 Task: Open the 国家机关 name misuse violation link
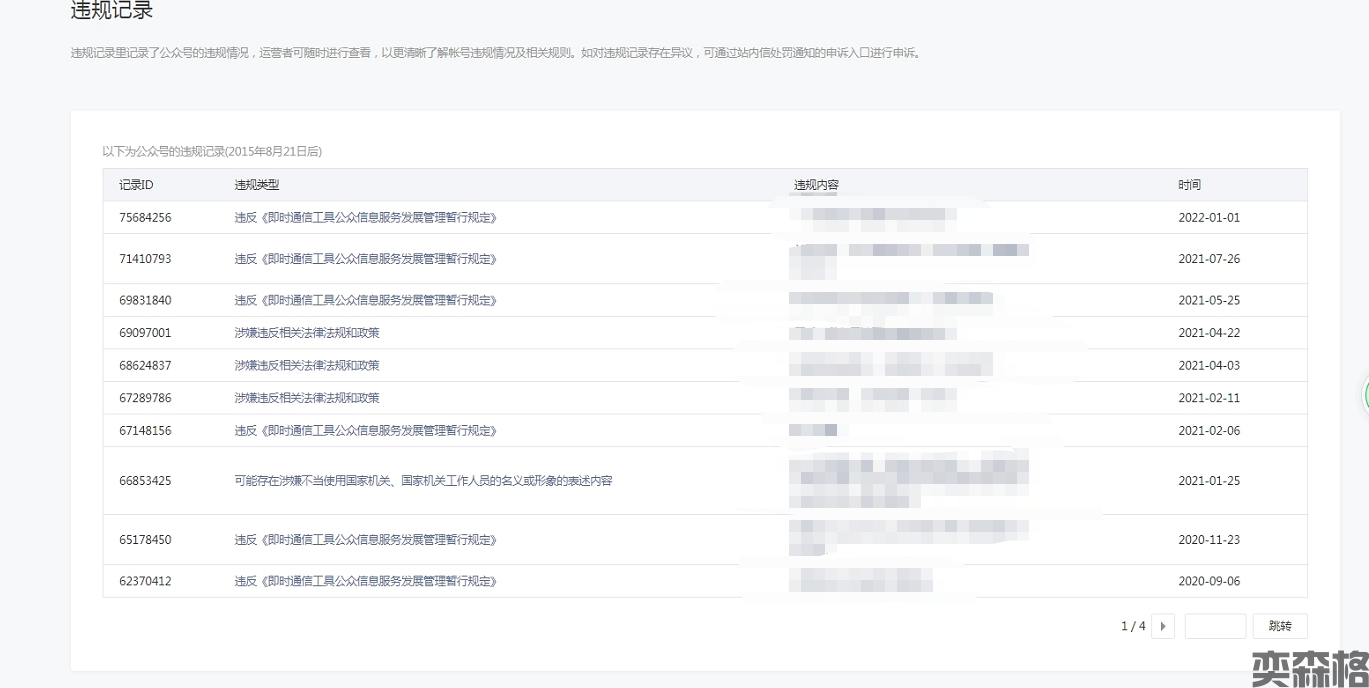pyautogui.click(x=423, y=481)
